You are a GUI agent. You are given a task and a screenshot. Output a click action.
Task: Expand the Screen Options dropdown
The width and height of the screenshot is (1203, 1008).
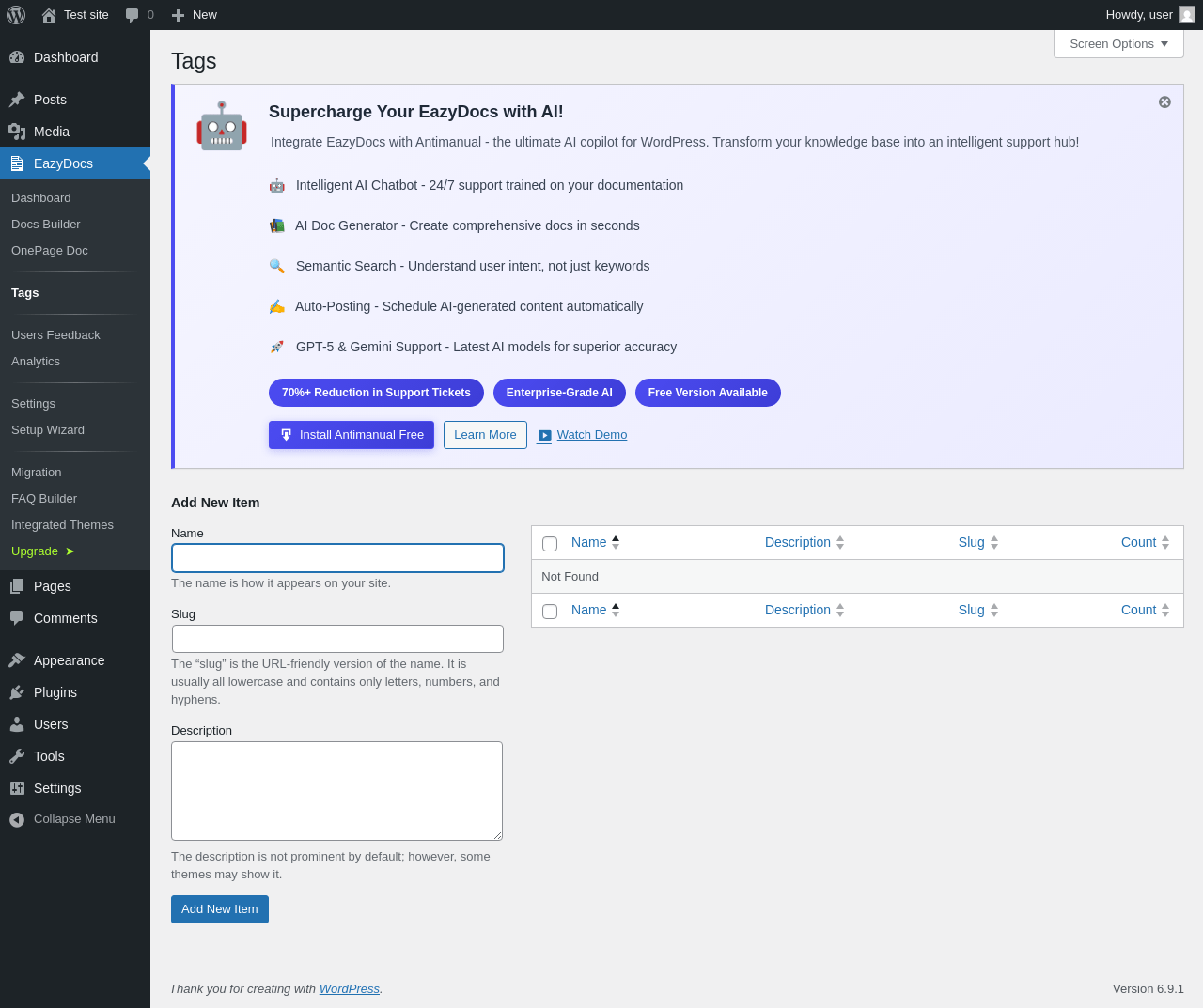1118,44
